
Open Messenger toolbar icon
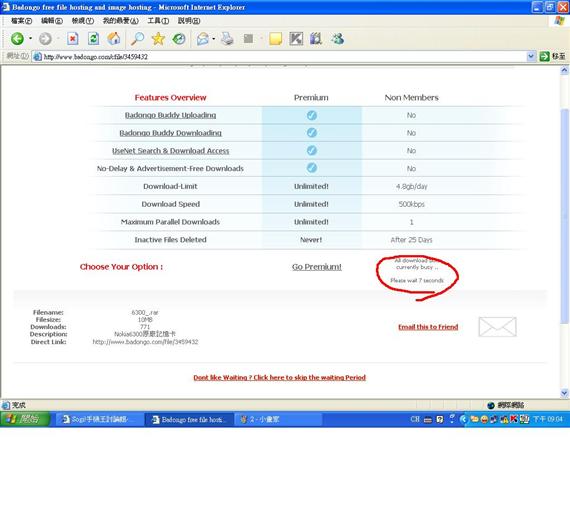(337, 39)
